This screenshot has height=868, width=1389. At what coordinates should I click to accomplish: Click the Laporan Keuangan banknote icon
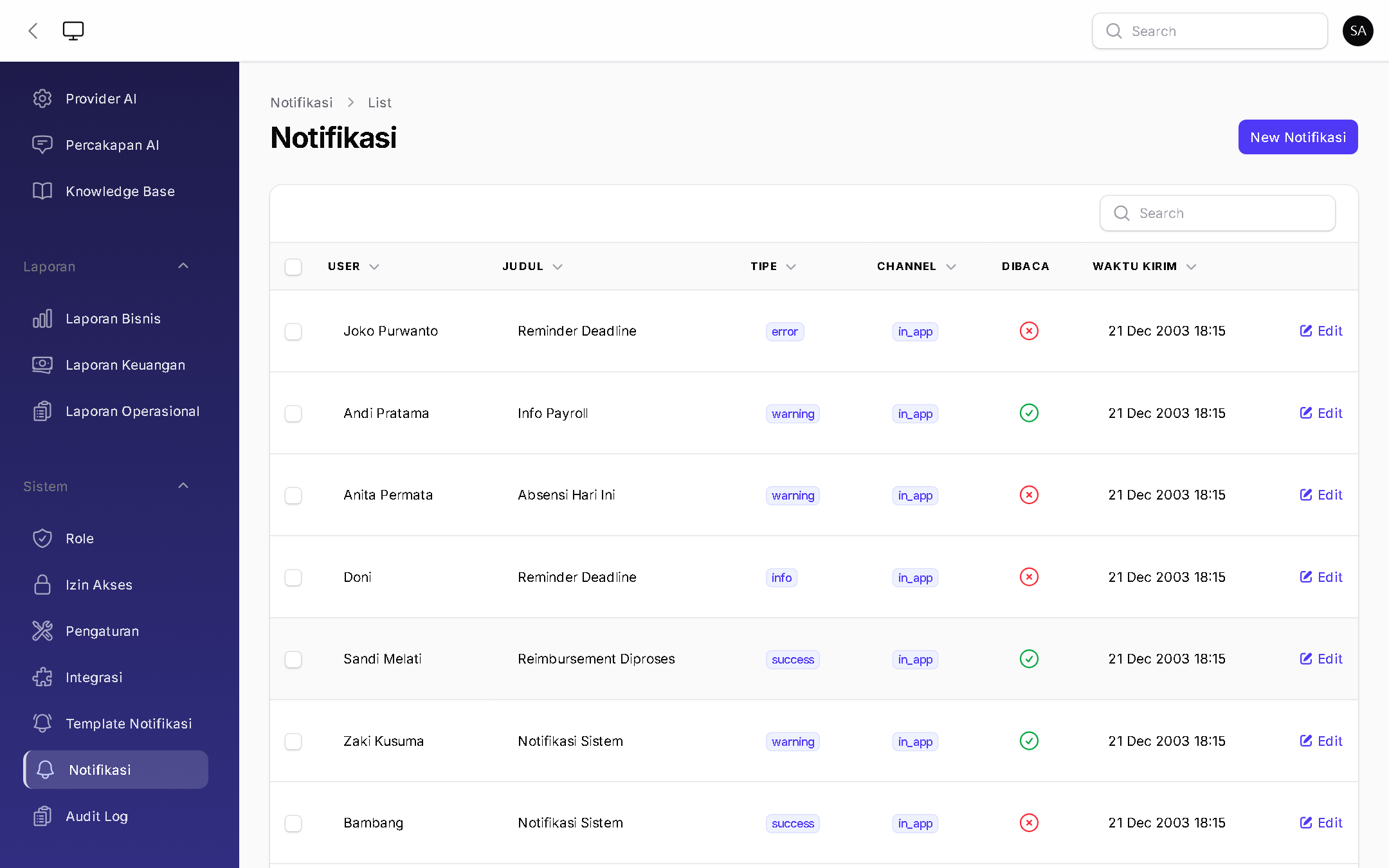pyautogui.click(x=42, y=365)
